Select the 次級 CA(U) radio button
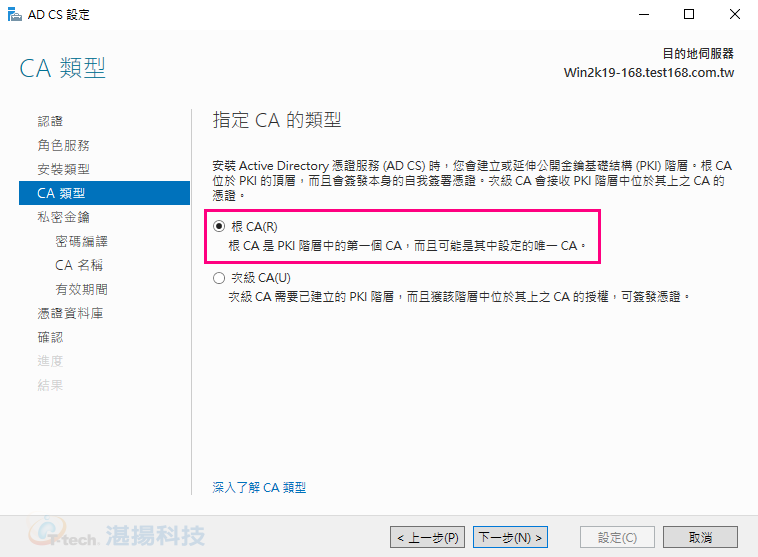 [219, 278]
